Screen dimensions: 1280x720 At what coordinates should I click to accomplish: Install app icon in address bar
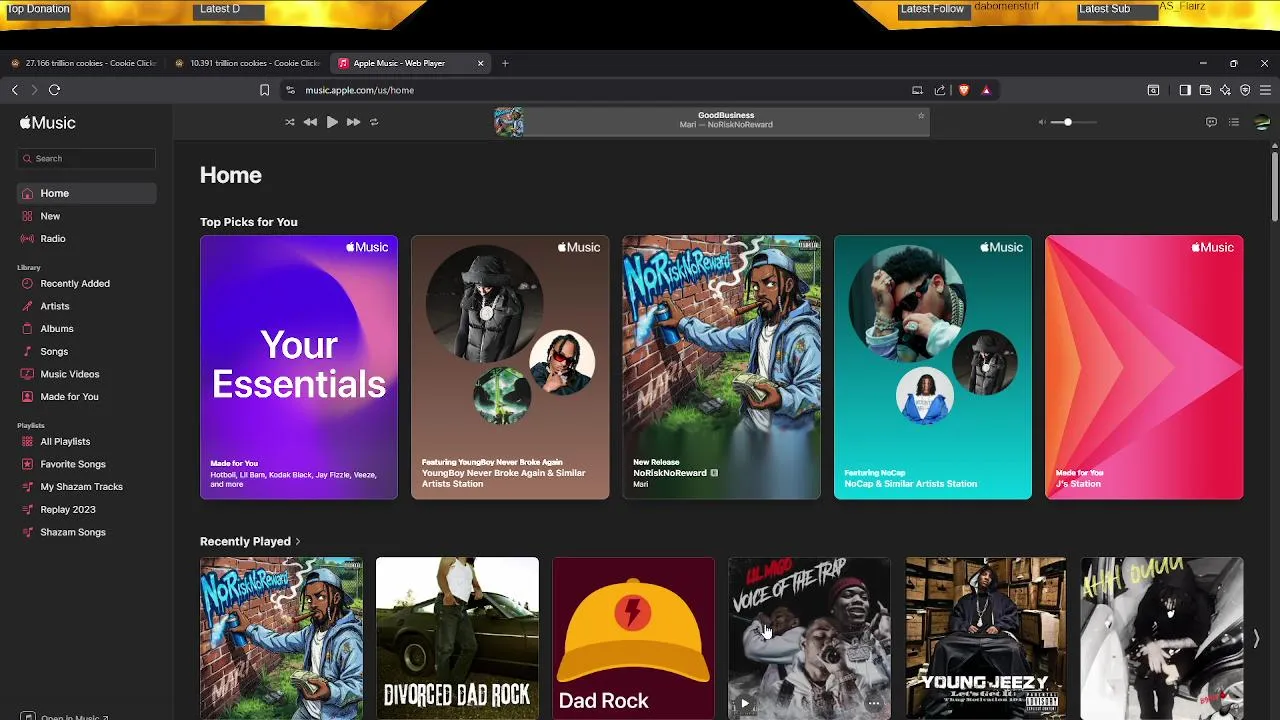coord(917,90)
